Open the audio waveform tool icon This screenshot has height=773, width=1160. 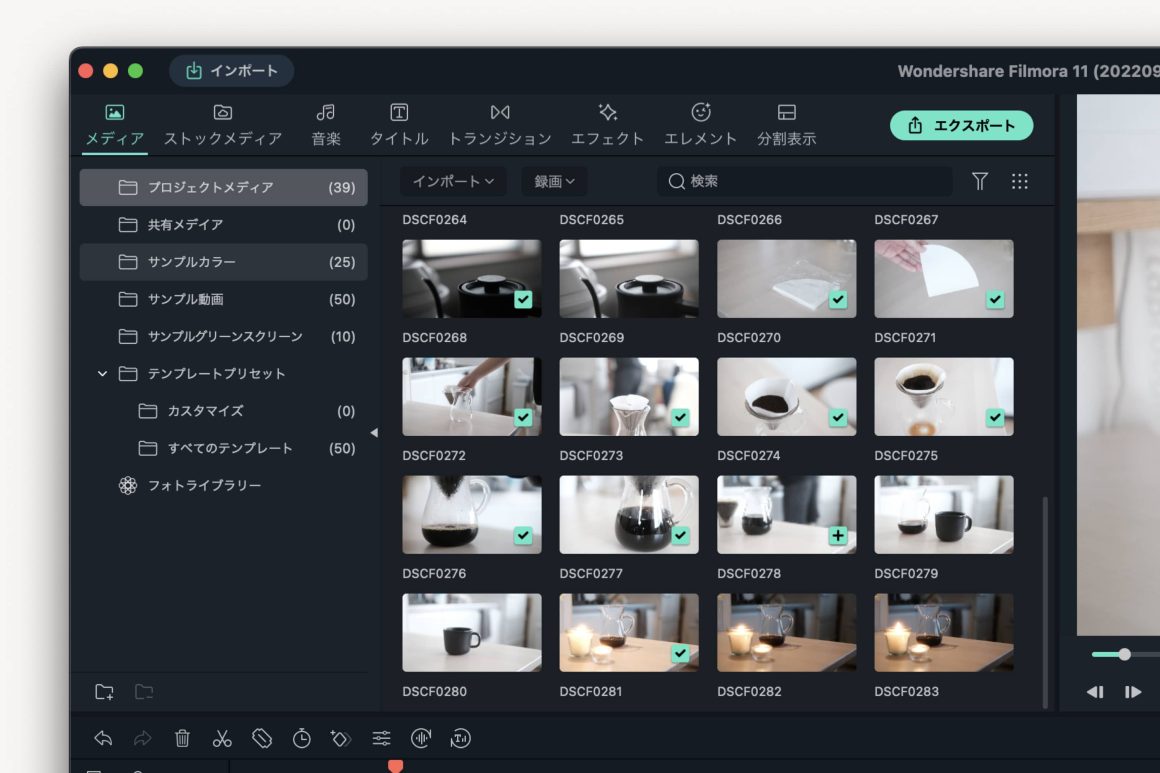[x=421, y=739]
